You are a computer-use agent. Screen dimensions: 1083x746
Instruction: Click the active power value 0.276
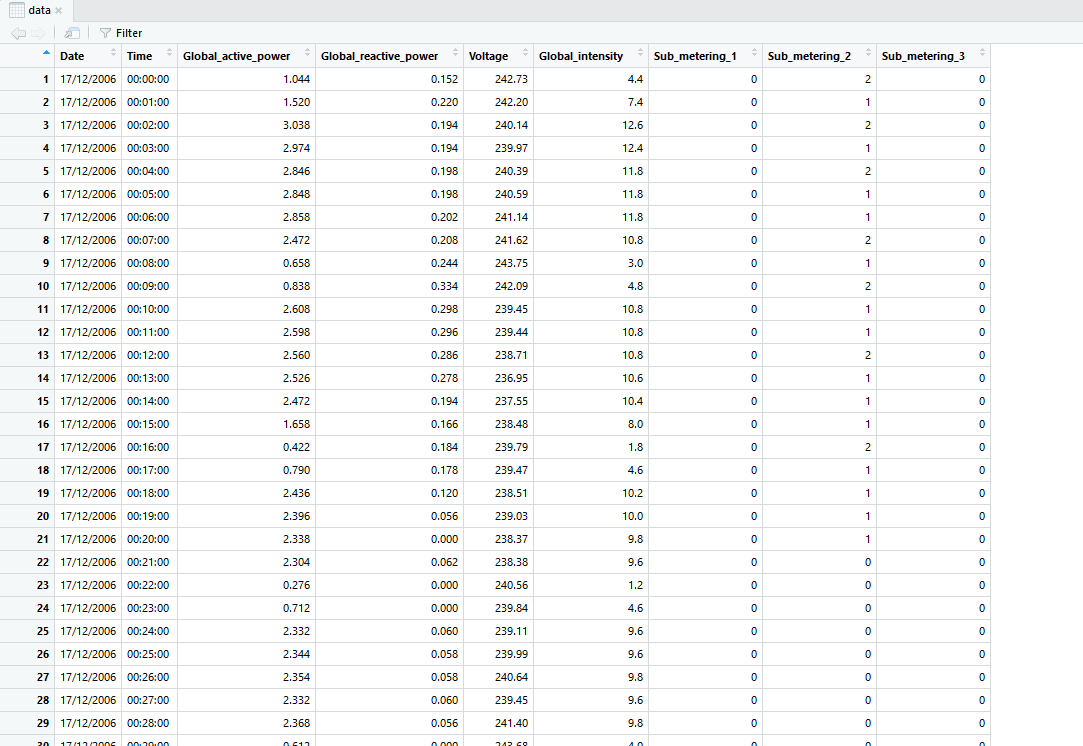tap(296, 585)
